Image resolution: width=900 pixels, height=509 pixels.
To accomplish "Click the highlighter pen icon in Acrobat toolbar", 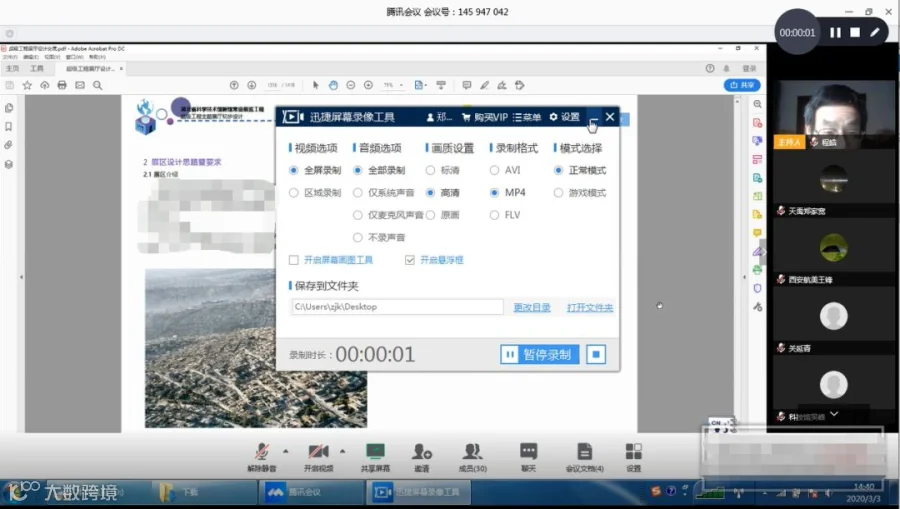I will point(484,85).
